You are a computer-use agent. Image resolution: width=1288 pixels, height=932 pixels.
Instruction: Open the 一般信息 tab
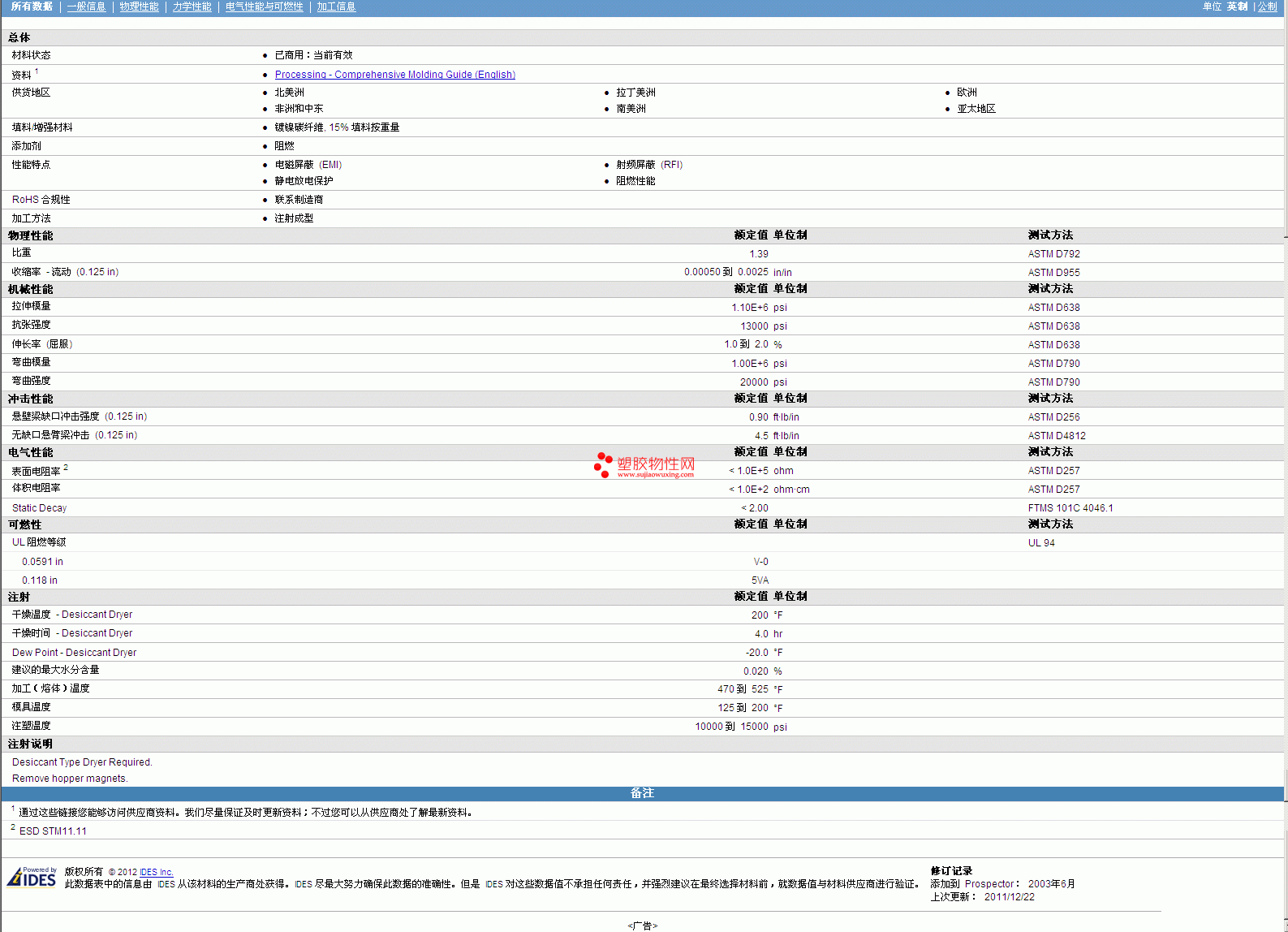pos(86,6)
